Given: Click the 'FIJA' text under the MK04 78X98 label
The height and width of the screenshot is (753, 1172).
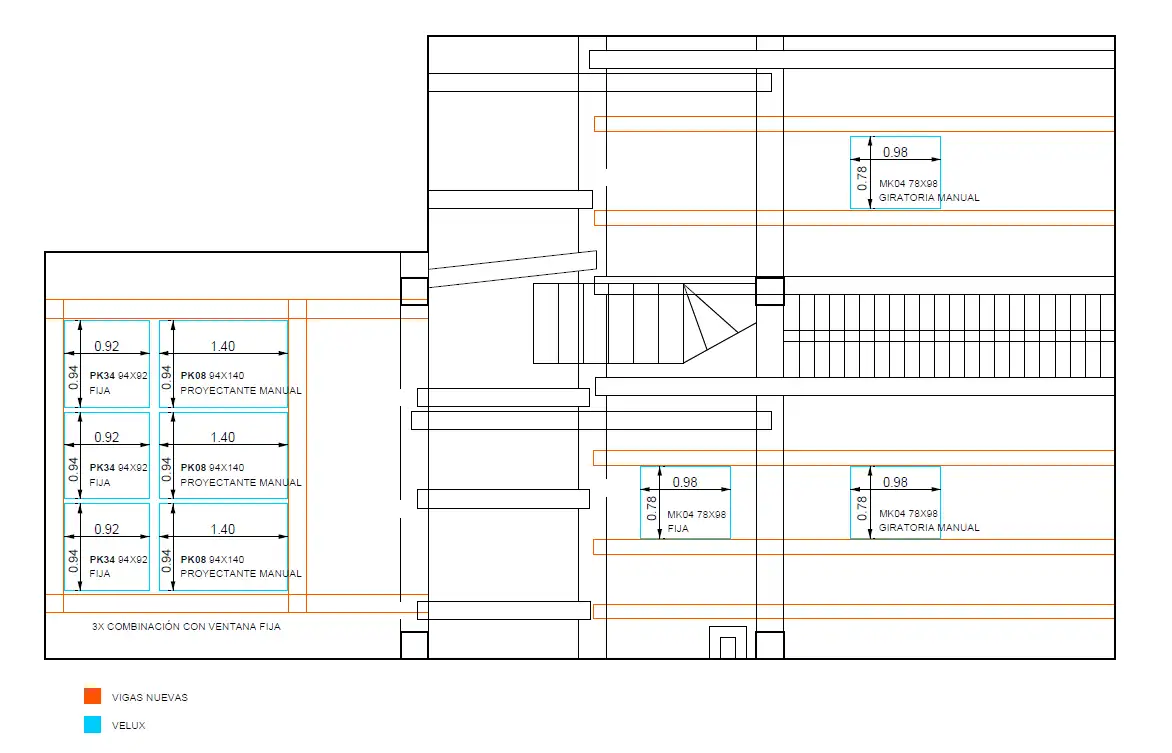Looking at the screenshot, I should point(678,528).
